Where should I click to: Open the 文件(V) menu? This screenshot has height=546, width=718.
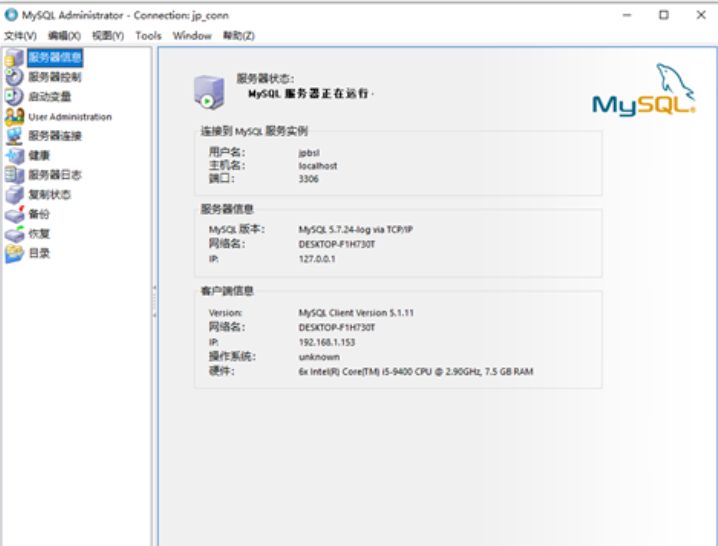20,36
